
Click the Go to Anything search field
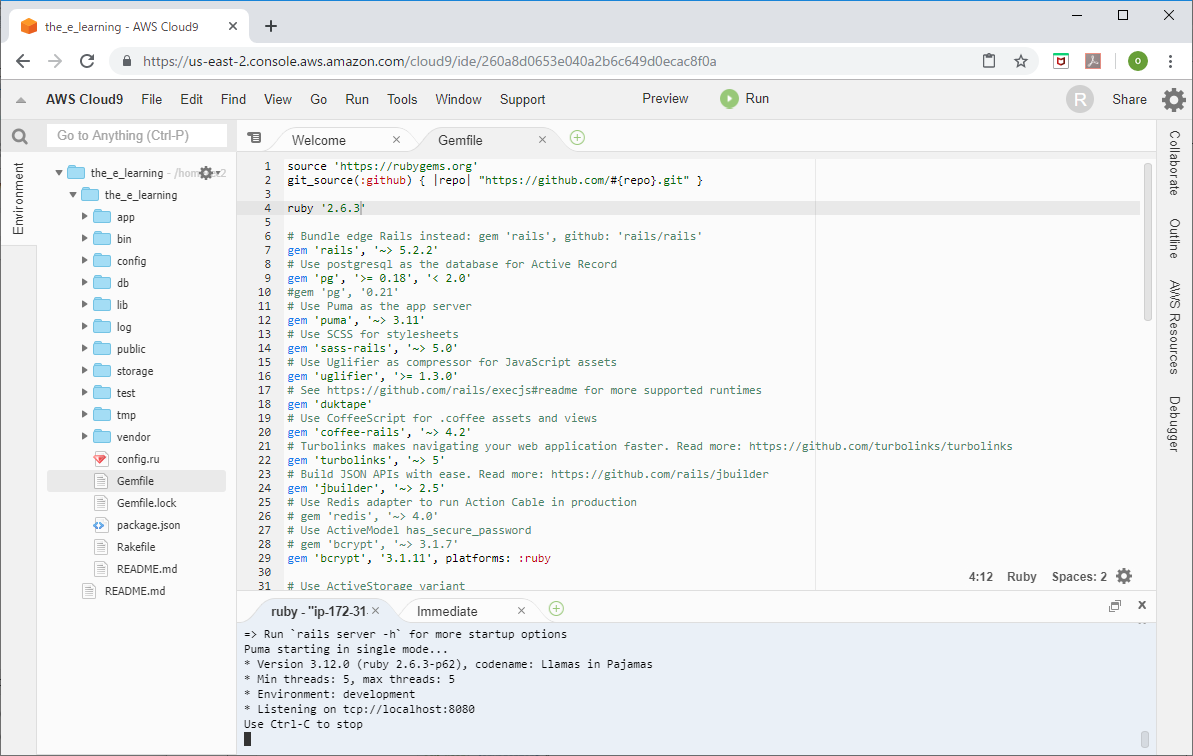137,135
